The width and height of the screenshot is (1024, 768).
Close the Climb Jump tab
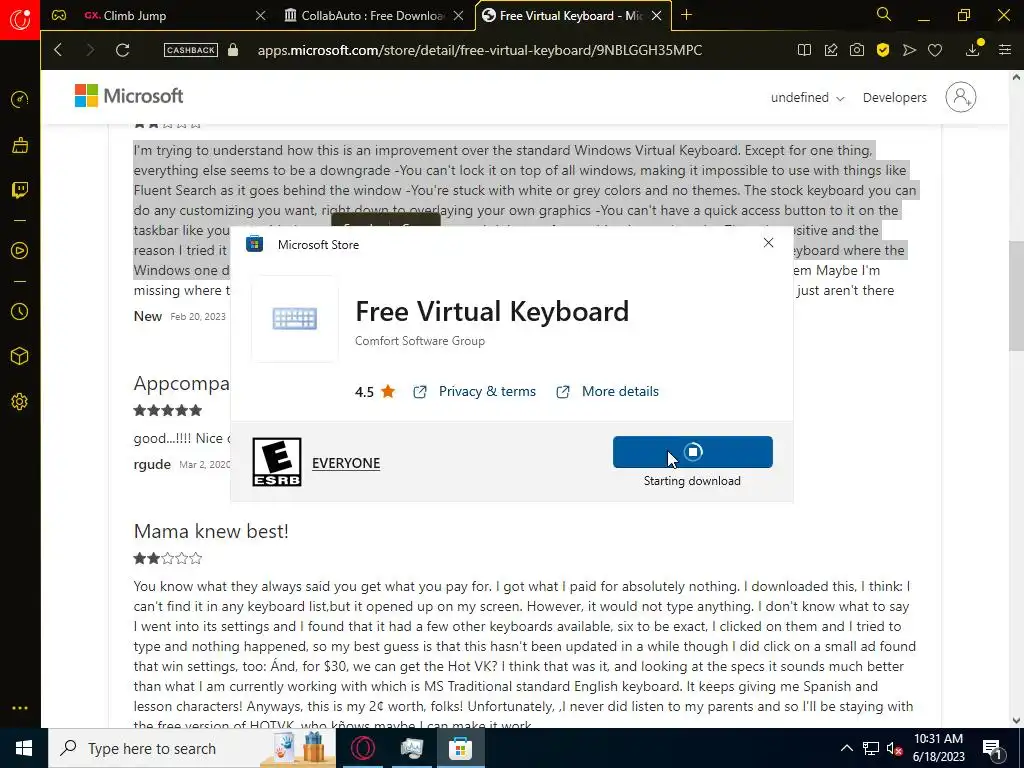pos(261,16)
